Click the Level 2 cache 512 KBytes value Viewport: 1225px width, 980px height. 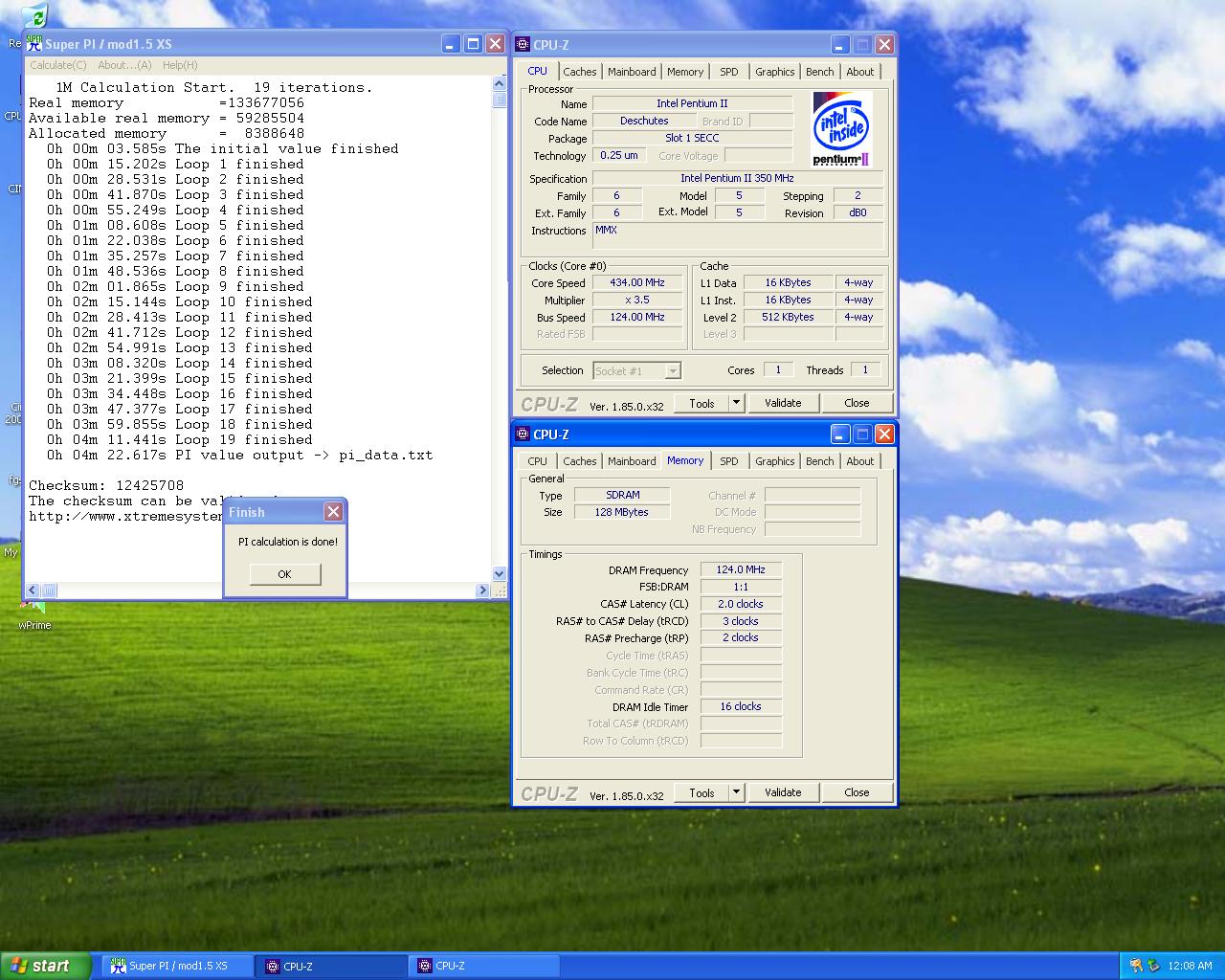[x=789, y=318]
